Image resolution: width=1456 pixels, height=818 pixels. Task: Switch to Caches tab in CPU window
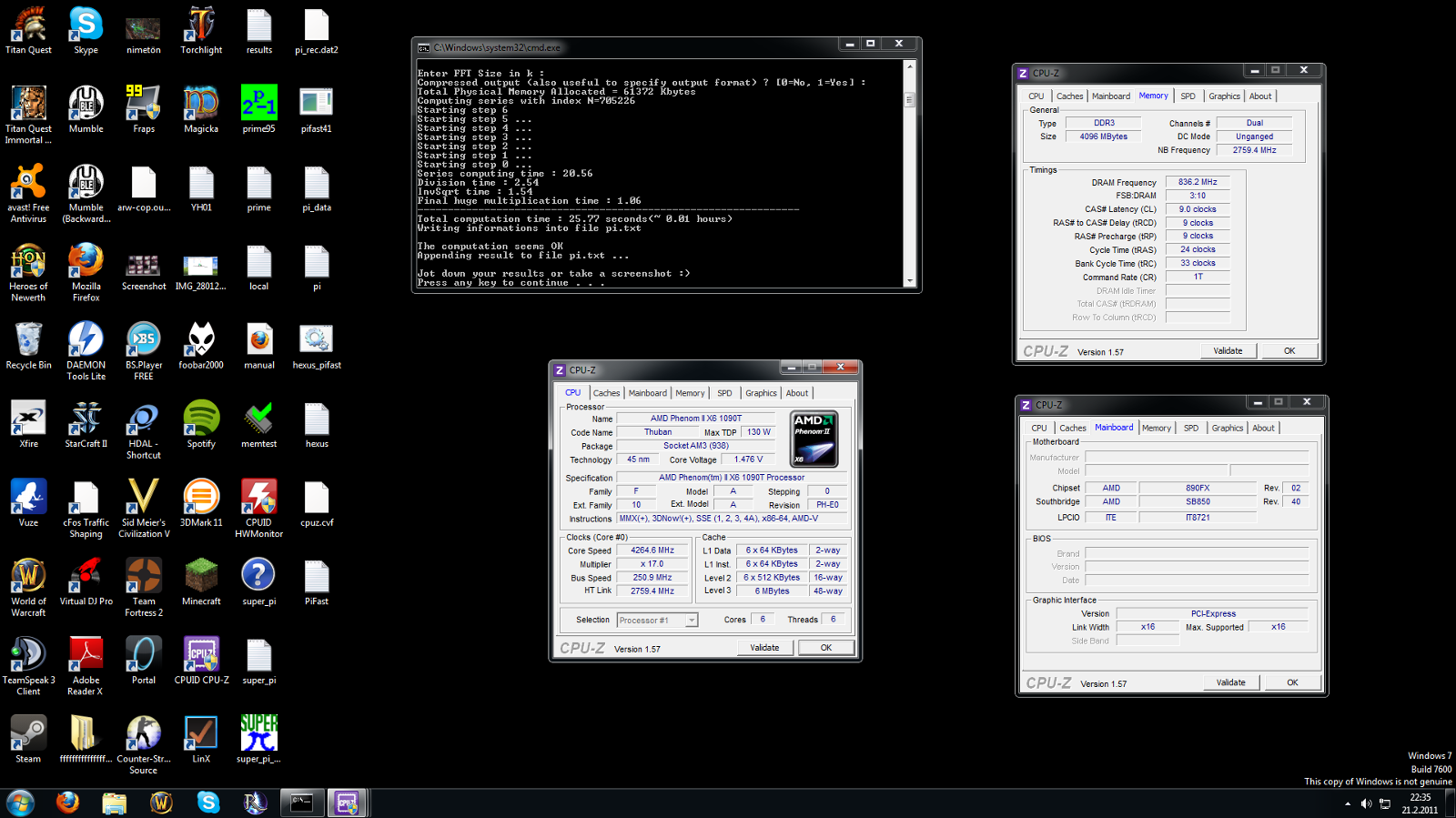[606, 393]
